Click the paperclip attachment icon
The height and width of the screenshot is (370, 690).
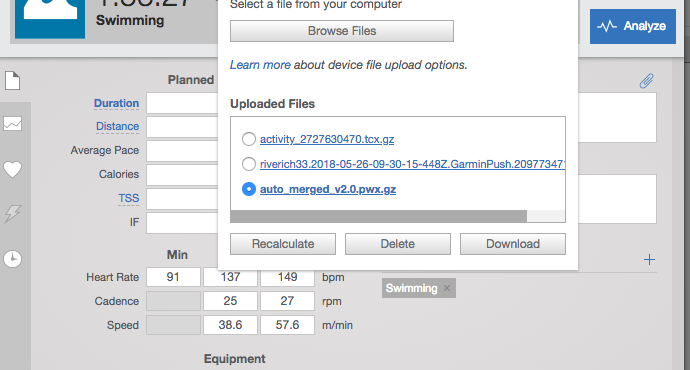pos(646,81)
